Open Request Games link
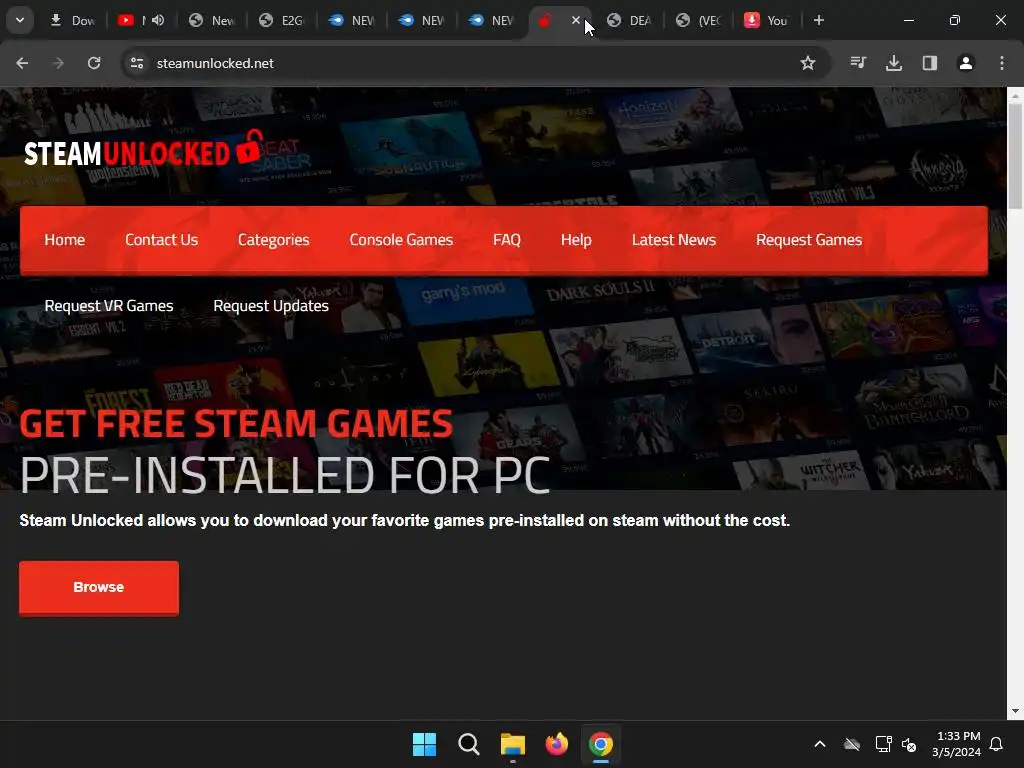1024x768 pixels. tap(809, 240)
